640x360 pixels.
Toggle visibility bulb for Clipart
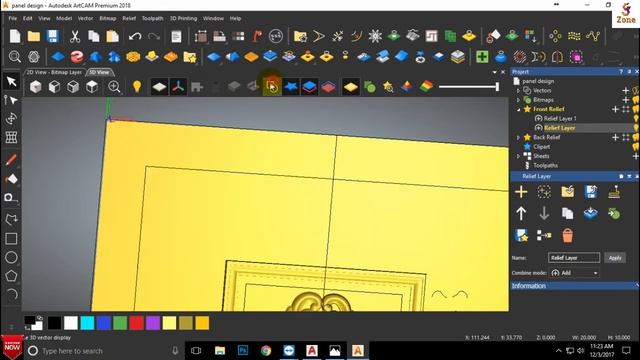click(x=636, y=147)
